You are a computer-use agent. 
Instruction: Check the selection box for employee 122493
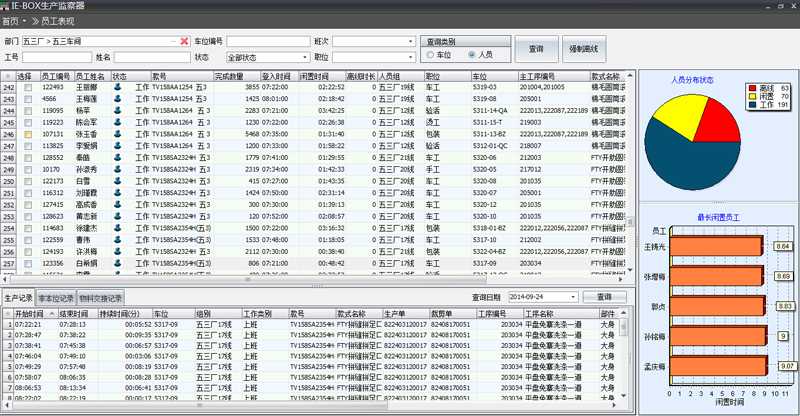(28, 88)
